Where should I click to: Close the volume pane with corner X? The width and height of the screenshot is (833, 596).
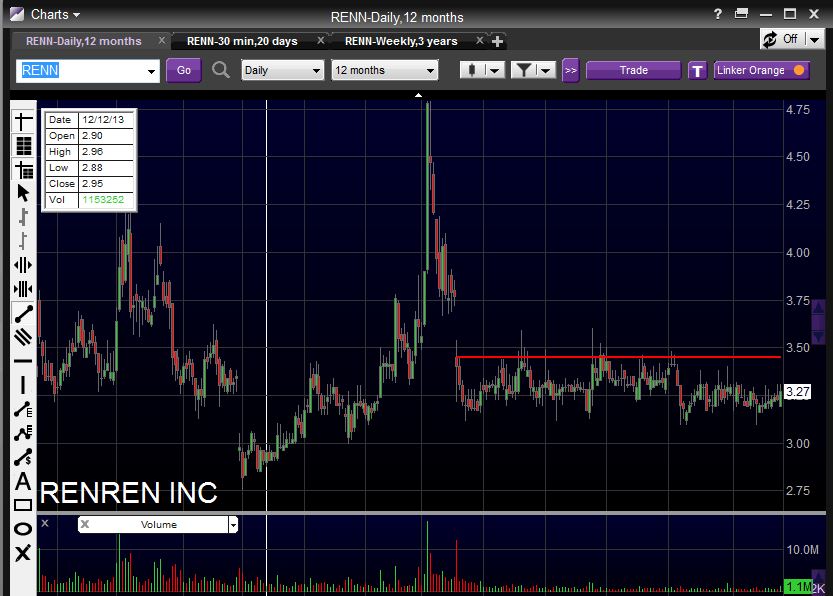coord(45,523)
